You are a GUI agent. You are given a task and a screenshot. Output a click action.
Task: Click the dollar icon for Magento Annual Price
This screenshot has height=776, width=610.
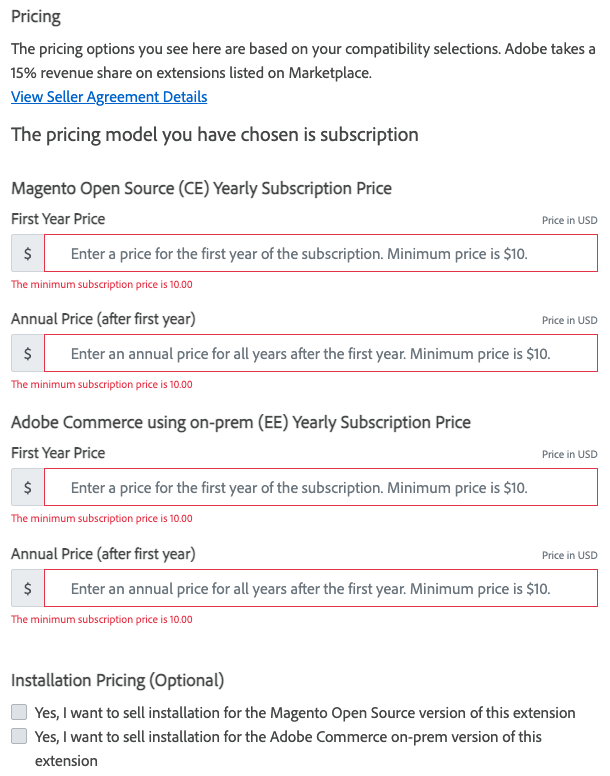[27, 354]
